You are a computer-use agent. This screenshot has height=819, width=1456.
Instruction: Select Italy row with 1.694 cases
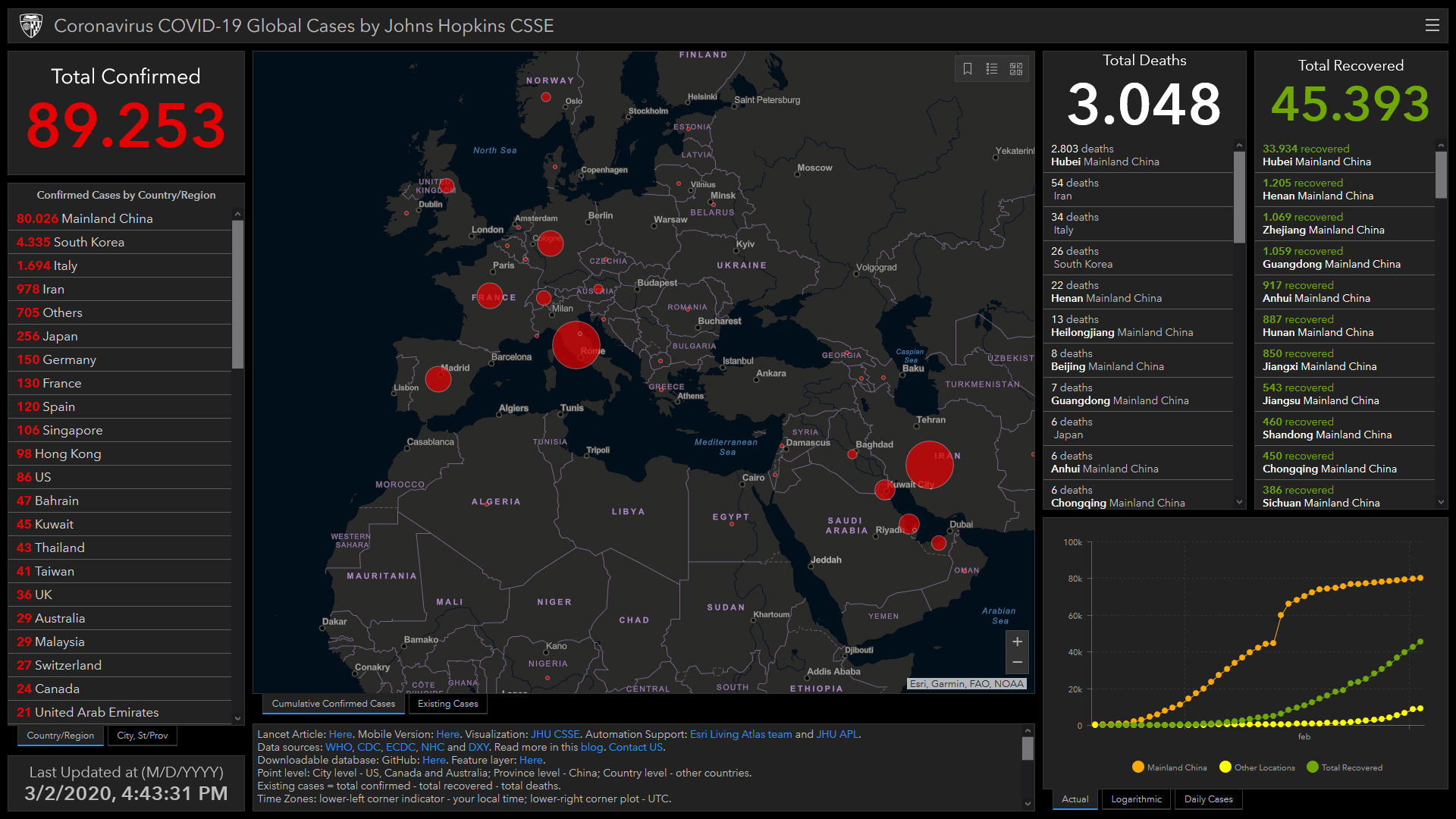[120, 265]
